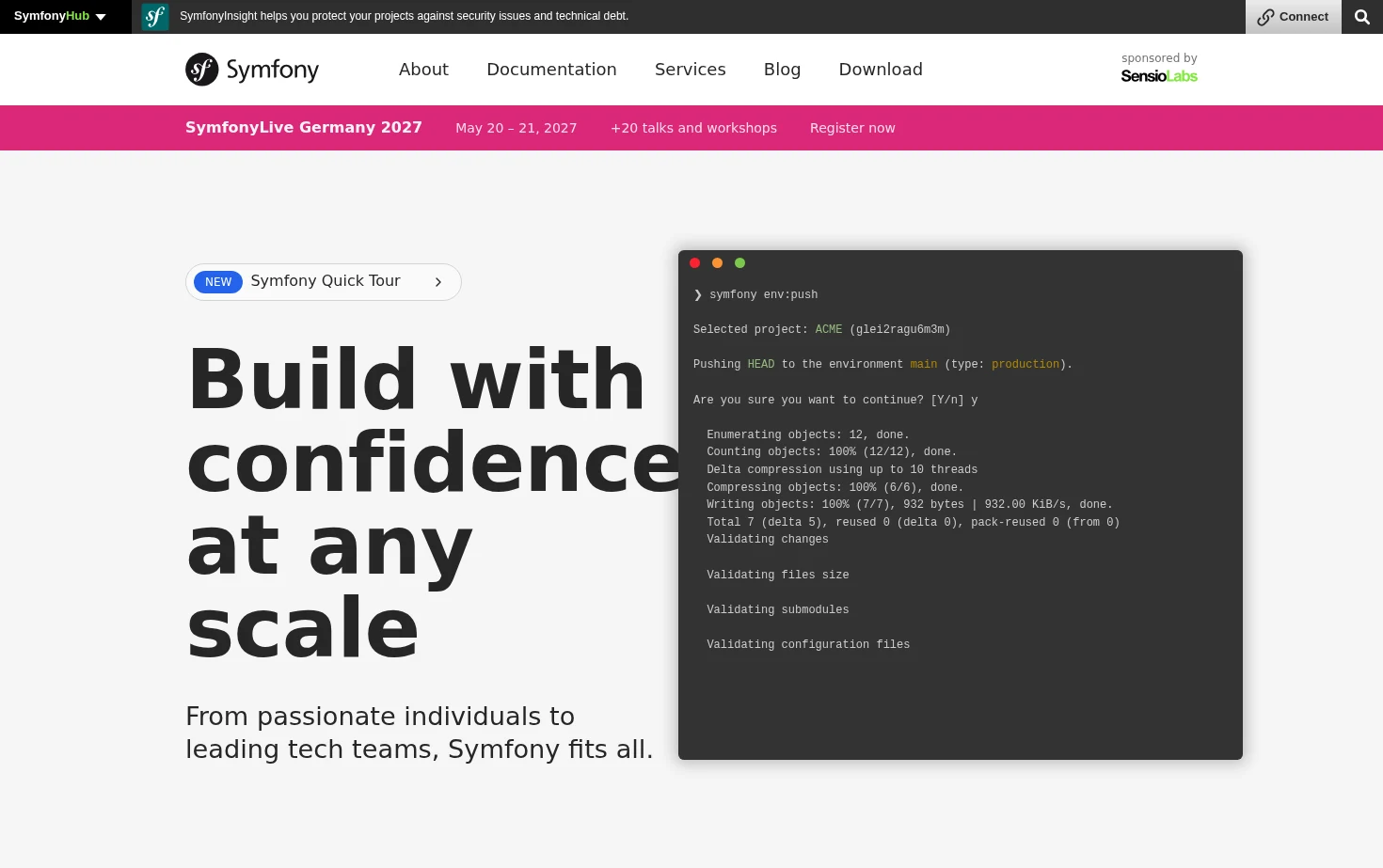Click the Validating configuration files line
This screenshot has height=868, width=1383.
(808, 644)
